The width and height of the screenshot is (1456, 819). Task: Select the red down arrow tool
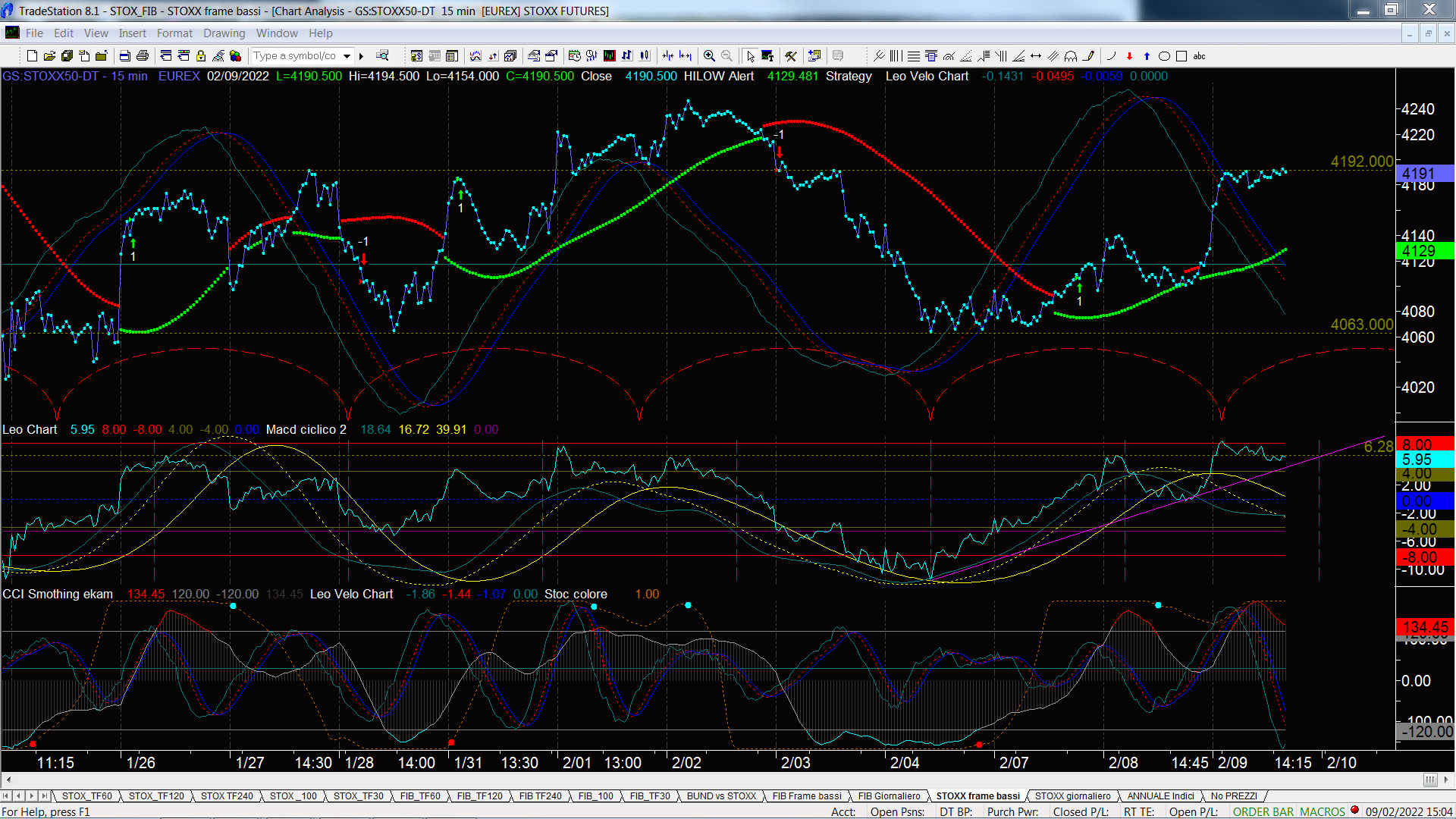pos(1129,56)
